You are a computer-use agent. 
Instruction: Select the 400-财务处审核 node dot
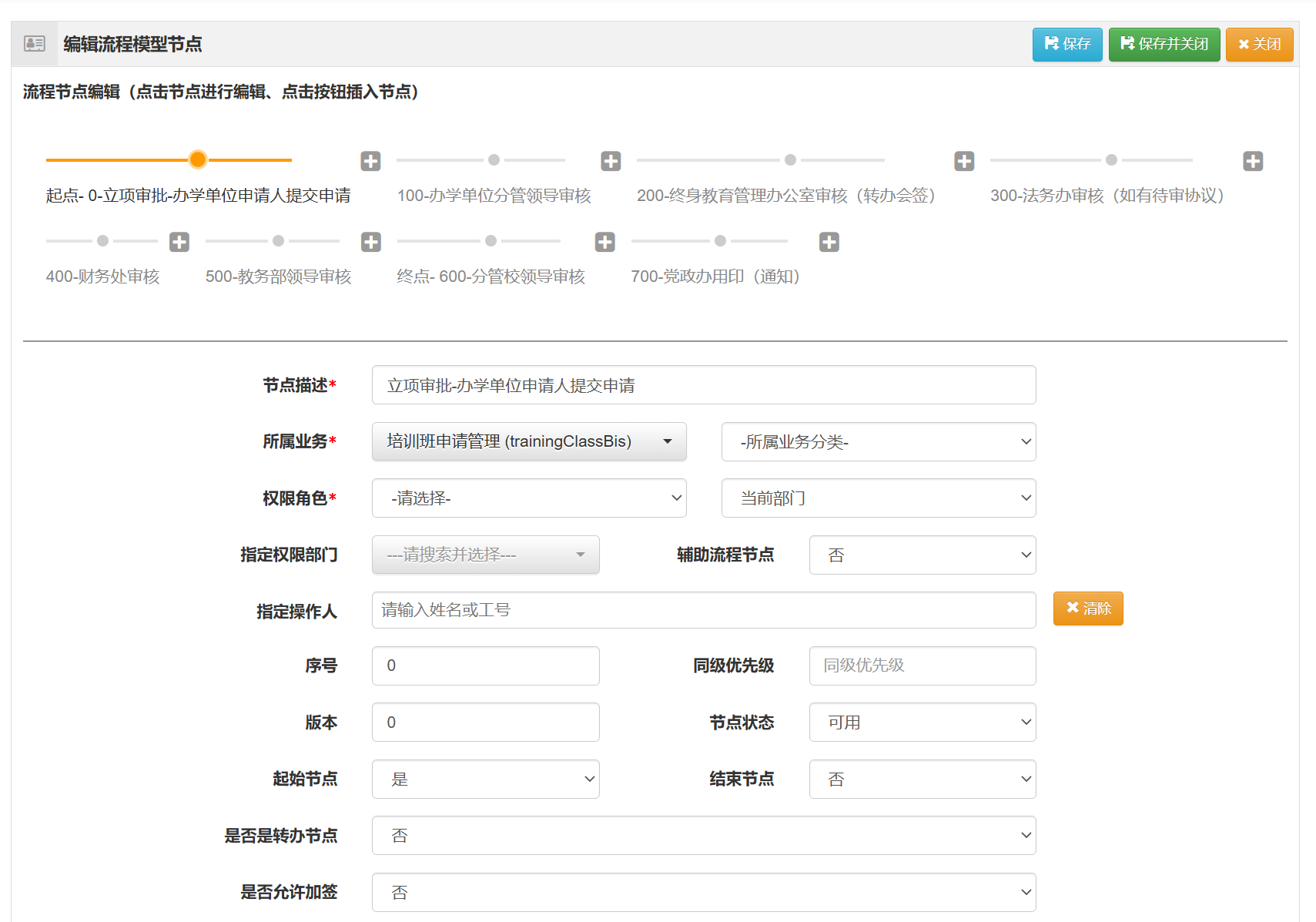click(102, 240)
